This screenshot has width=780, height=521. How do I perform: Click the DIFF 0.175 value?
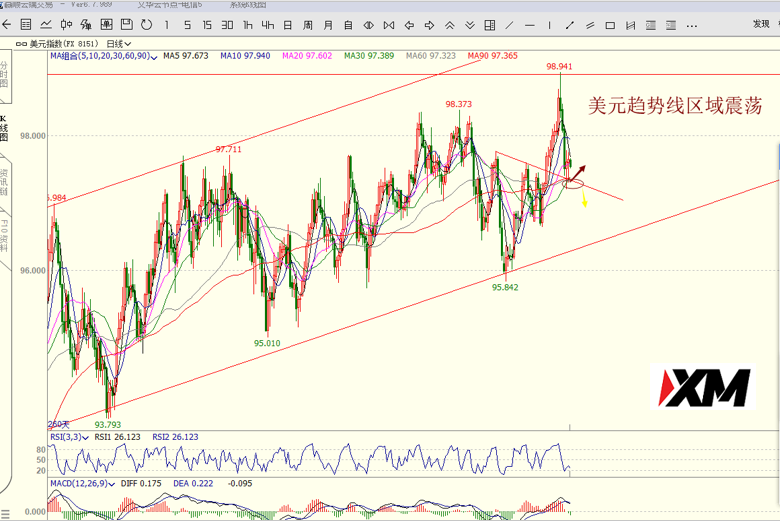141,483
